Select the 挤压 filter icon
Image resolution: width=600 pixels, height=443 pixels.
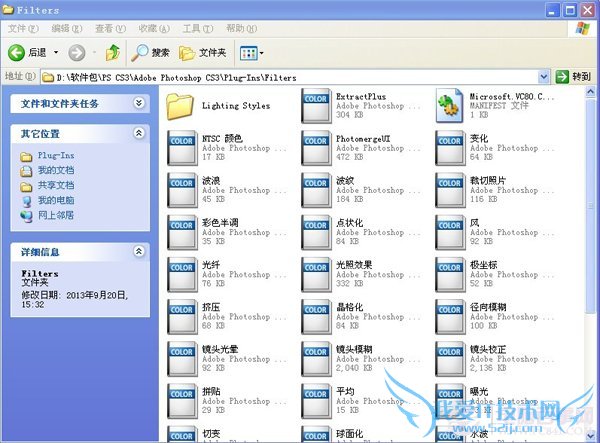182,317
